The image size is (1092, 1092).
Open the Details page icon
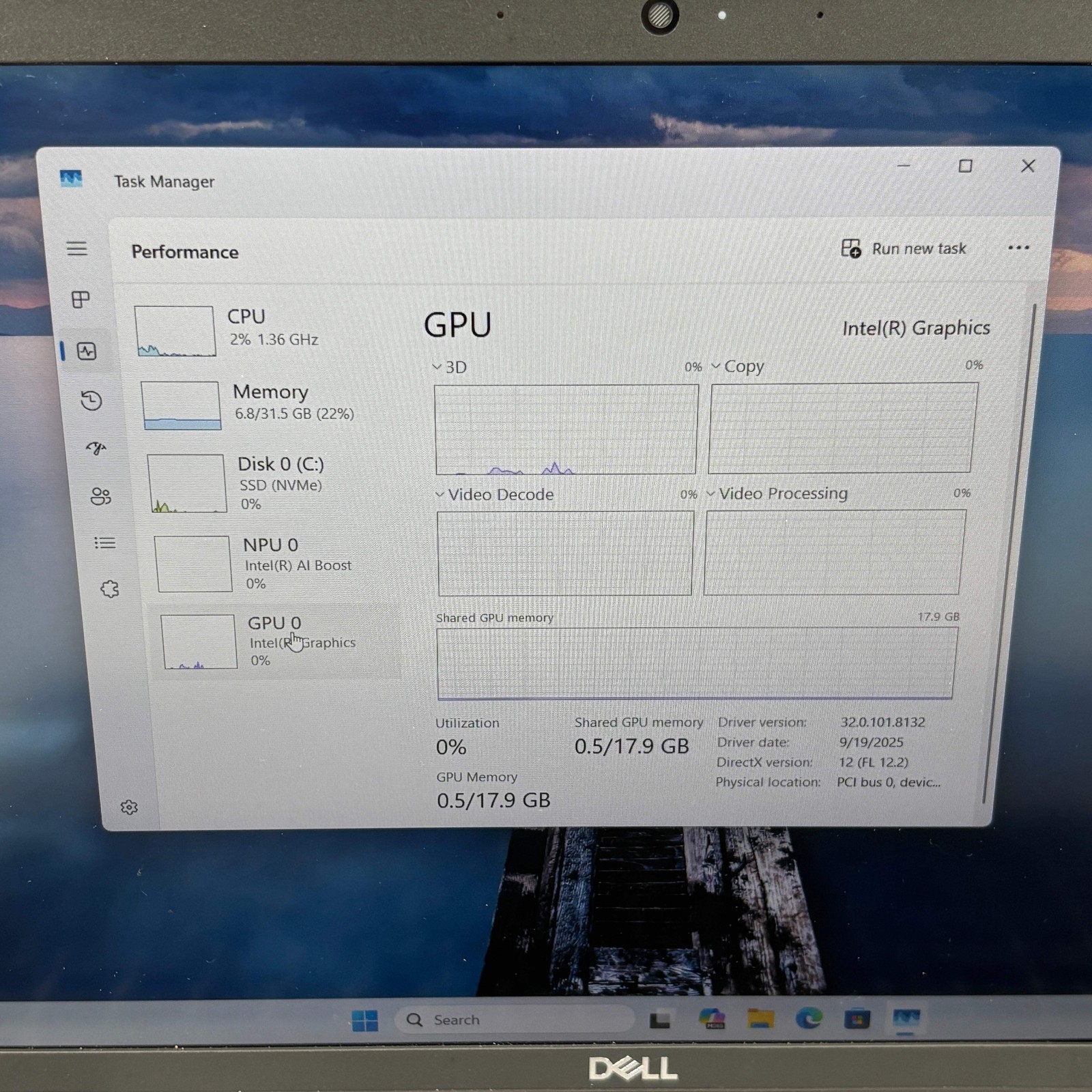pyautogui.click(x=104, y=543)
